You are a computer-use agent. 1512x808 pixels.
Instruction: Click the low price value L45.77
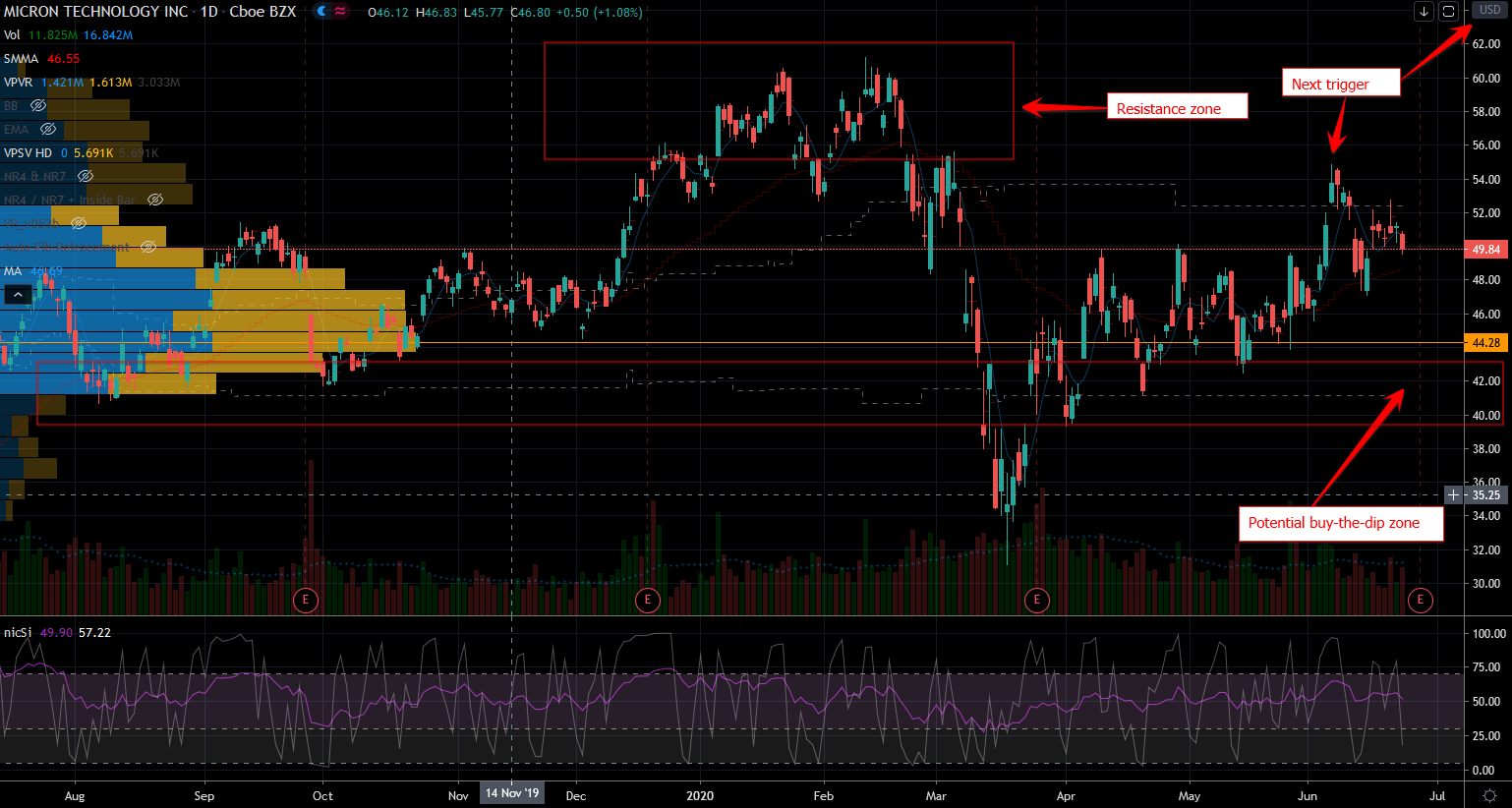point(484,13)
